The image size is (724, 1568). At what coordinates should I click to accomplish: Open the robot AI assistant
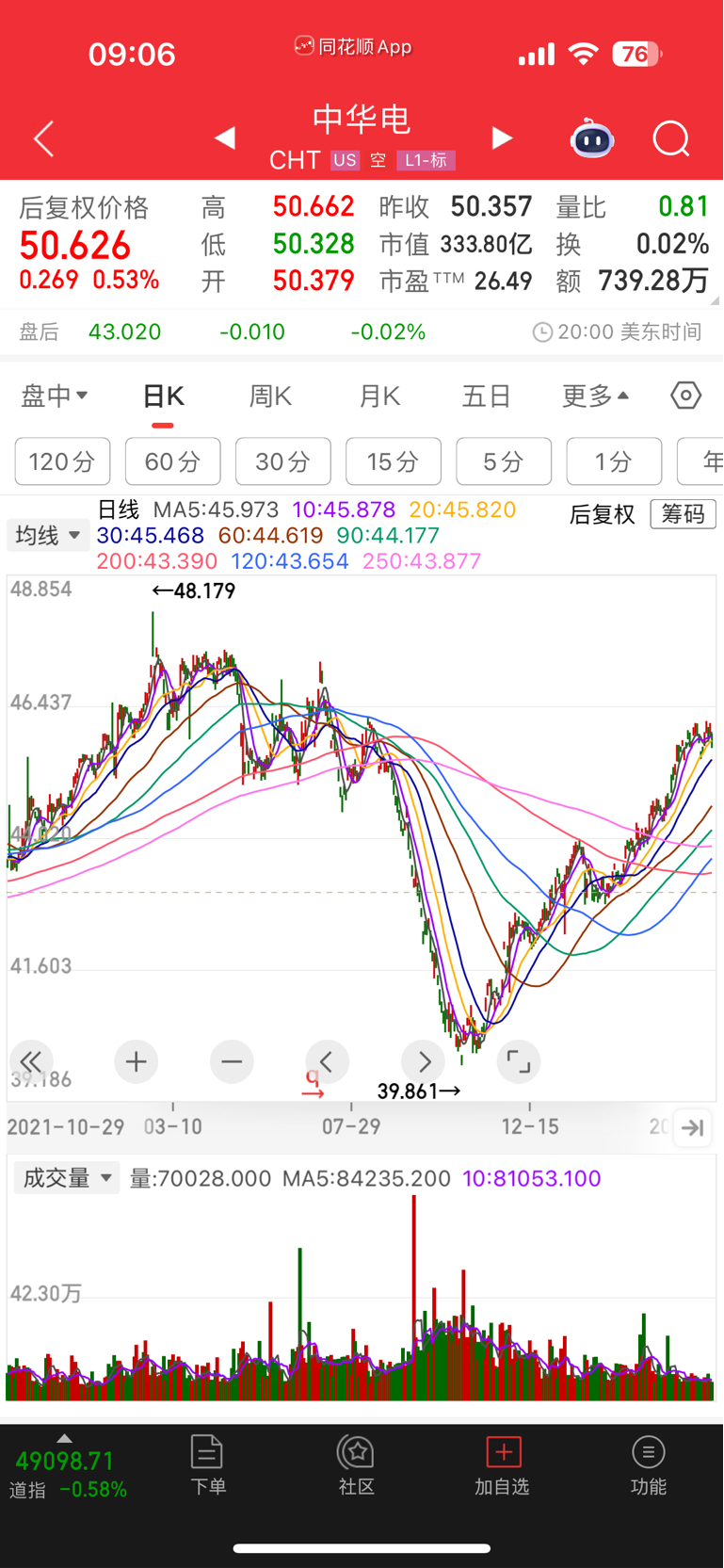[592, 138]
